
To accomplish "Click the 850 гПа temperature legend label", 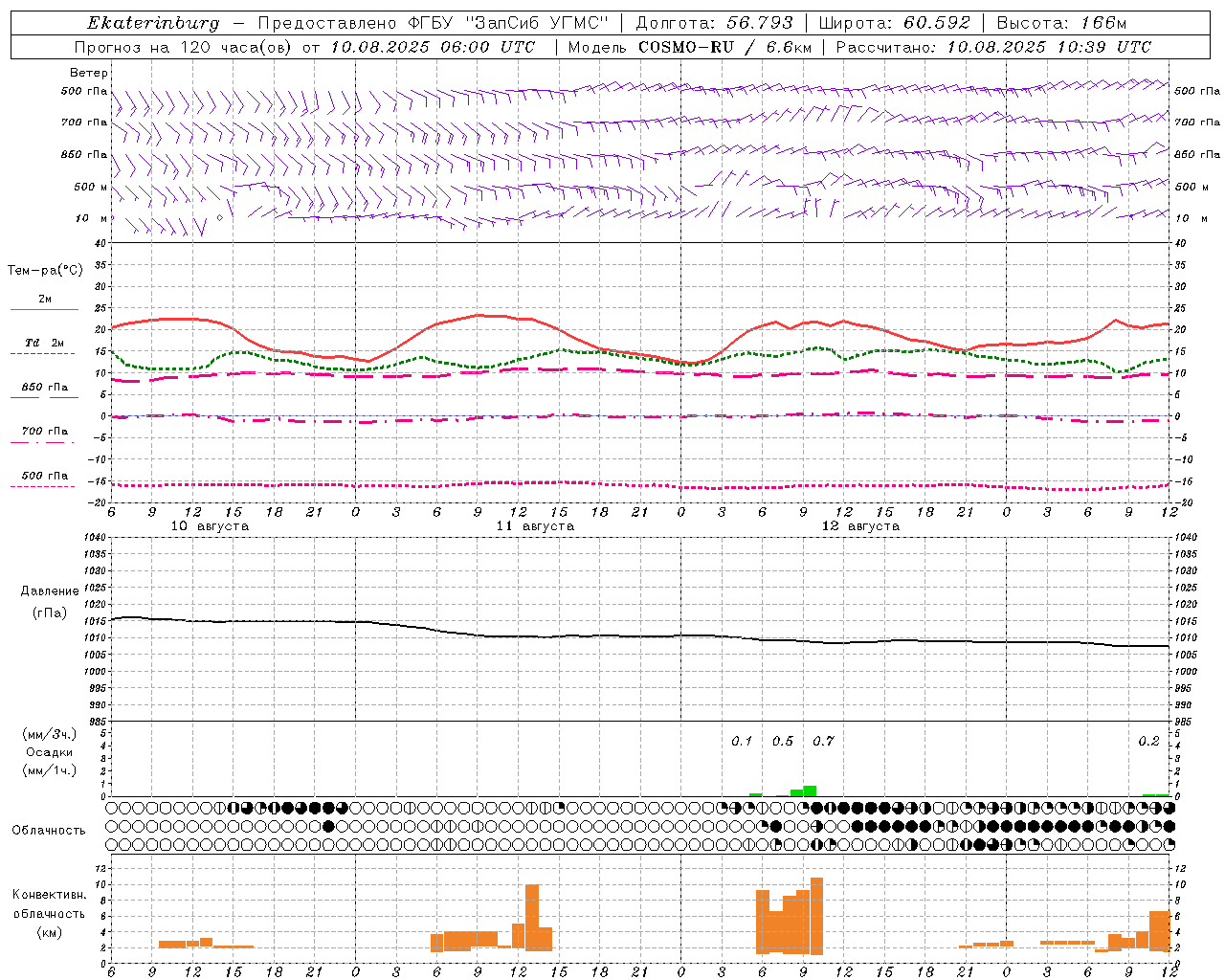I will click(45, 388).
